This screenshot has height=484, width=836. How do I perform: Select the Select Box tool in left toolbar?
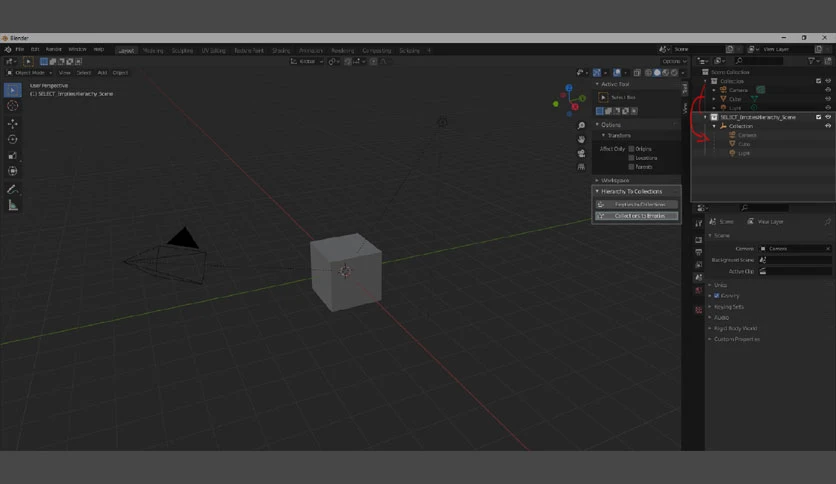pos(13,90)
